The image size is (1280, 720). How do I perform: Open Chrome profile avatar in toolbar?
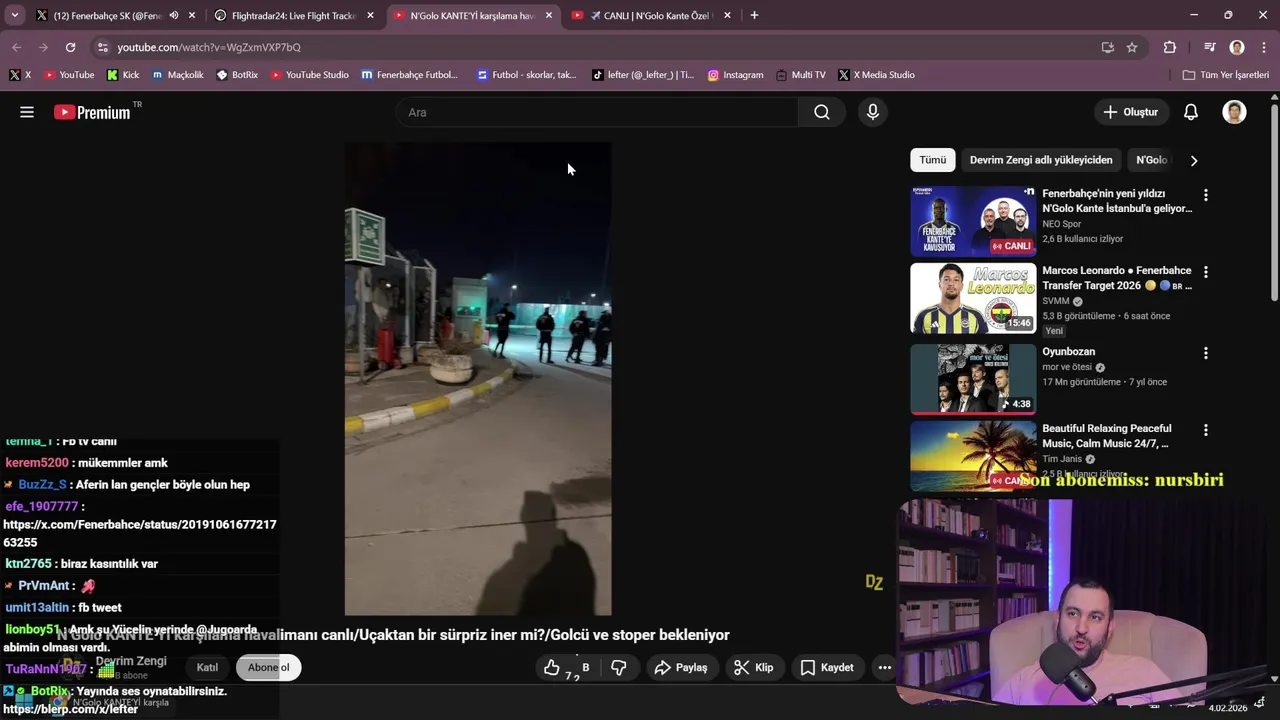1237,47
